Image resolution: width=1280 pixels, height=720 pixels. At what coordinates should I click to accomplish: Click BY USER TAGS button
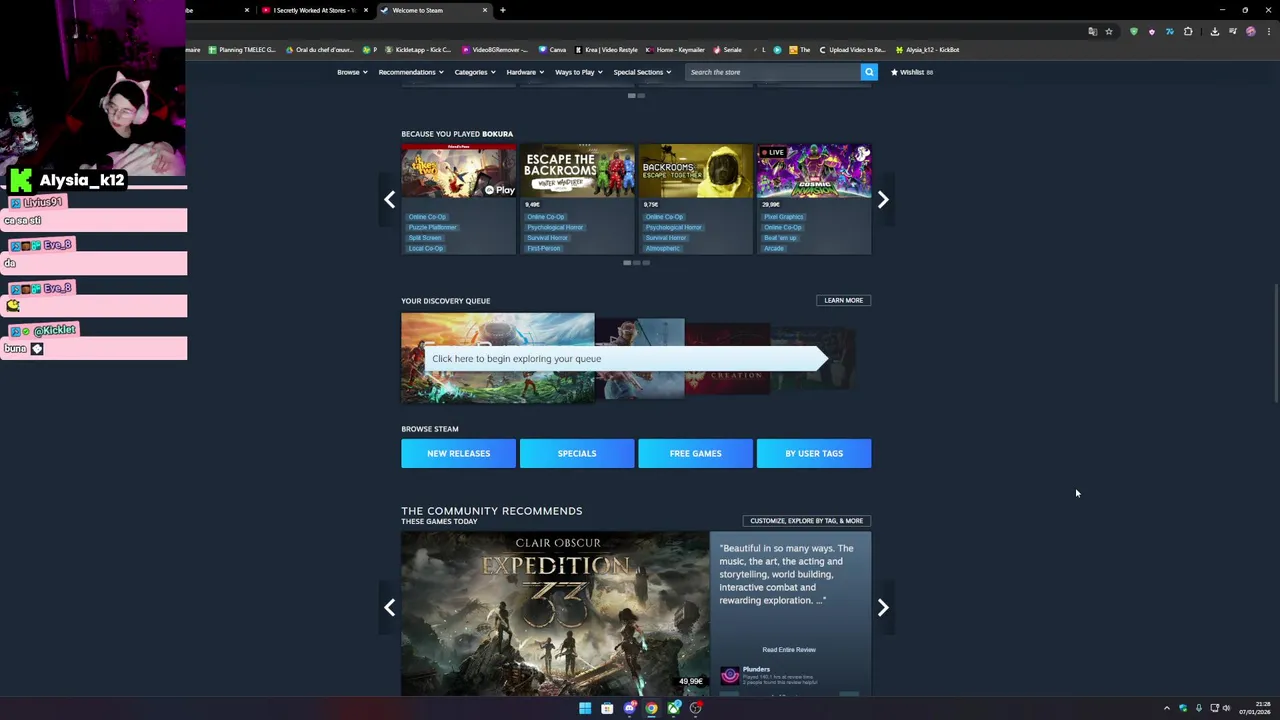(814, 453)
